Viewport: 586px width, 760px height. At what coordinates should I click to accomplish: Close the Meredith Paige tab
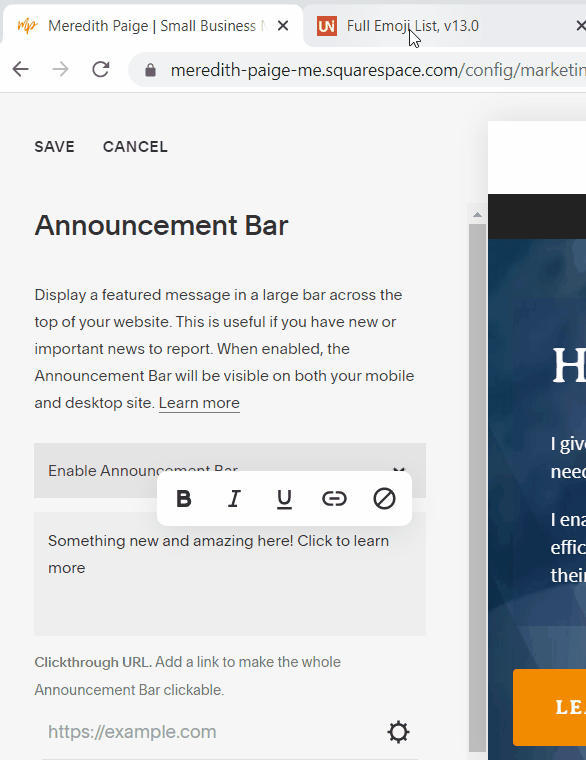coord(283,25)
